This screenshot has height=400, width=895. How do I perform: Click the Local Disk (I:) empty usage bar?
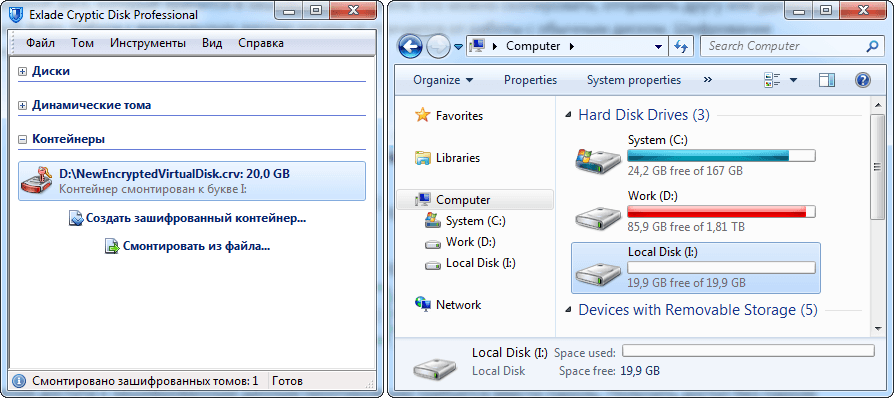point(721,268)
